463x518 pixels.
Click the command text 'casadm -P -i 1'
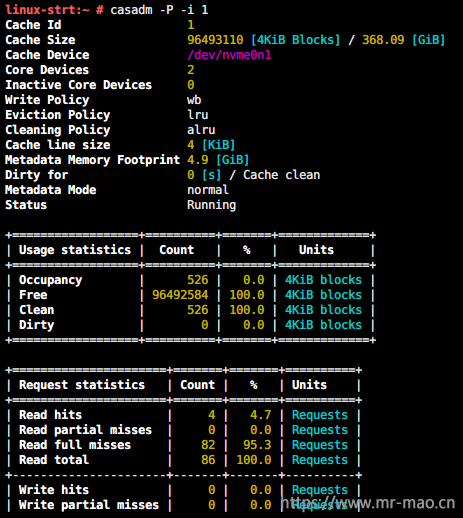click(x=159, y=10)
